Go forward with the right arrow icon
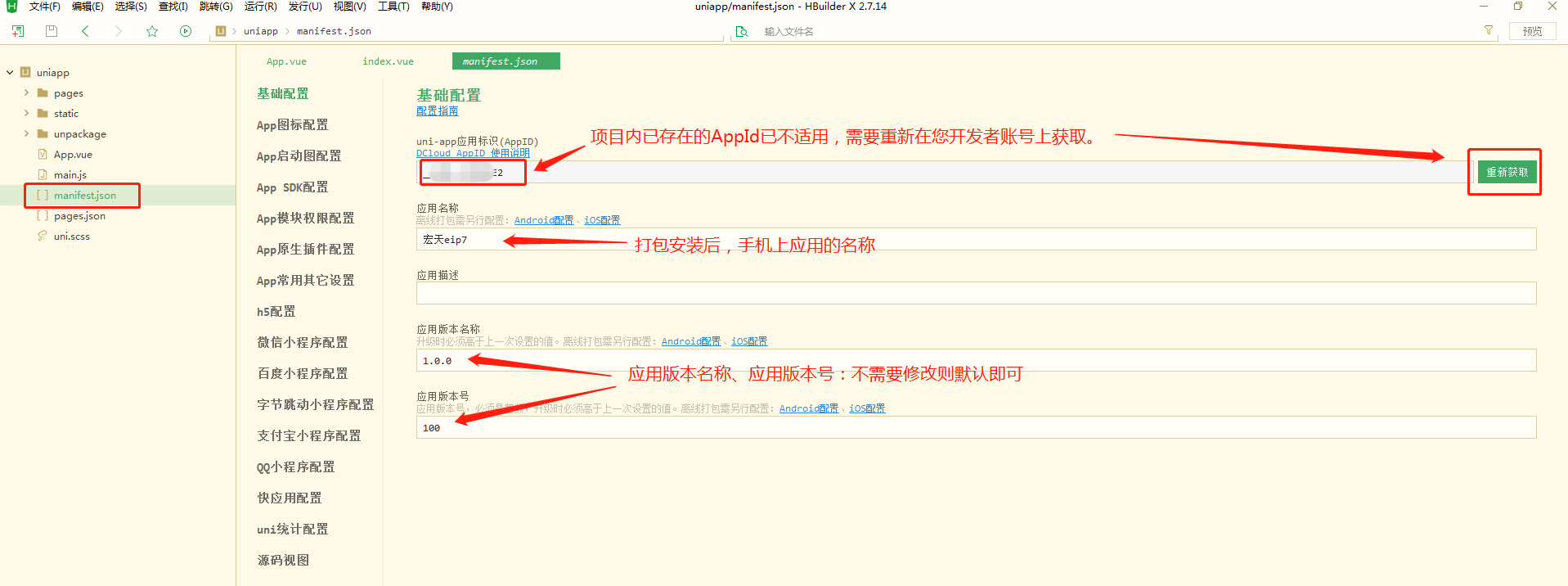This screenshot has height=586, width=1568. pos(119,31)
